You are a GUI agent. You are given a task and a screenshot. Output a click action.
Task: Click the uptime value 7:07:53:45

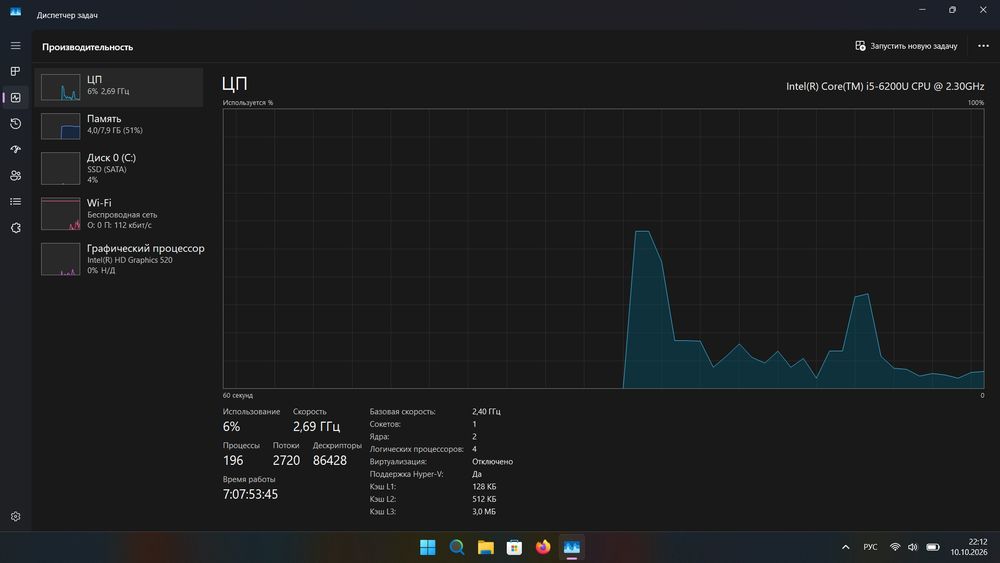tap(250, 494)
